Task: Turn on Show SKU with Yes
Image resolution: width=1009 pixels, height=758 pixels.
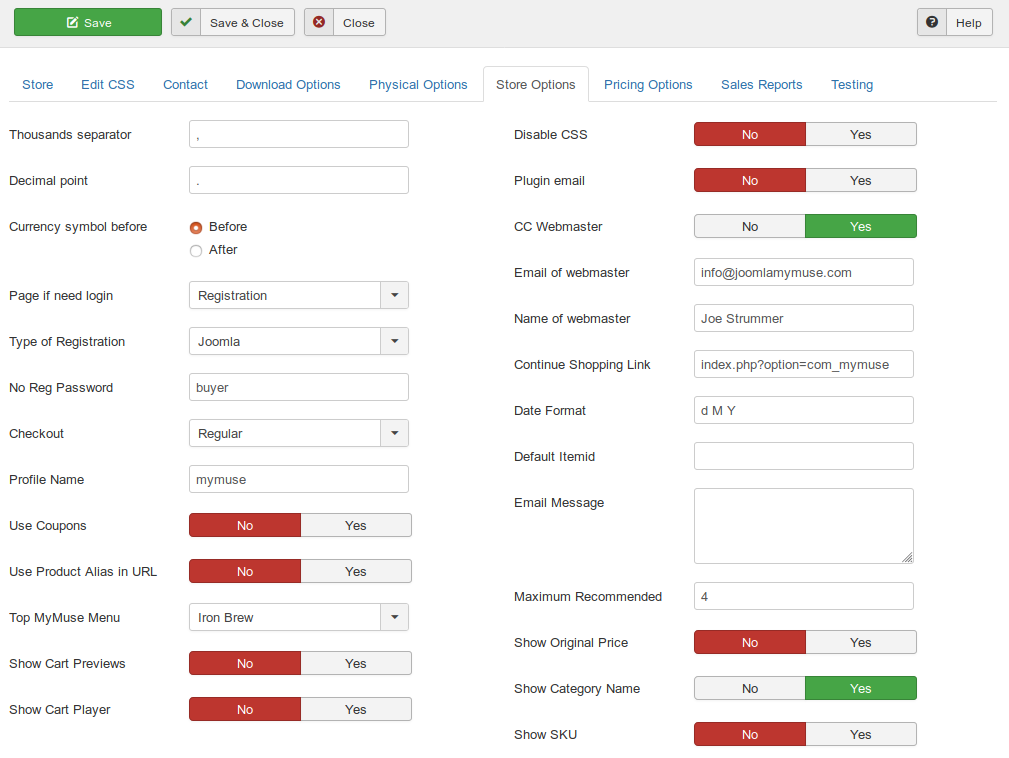Action: click(x=860, y=735)
